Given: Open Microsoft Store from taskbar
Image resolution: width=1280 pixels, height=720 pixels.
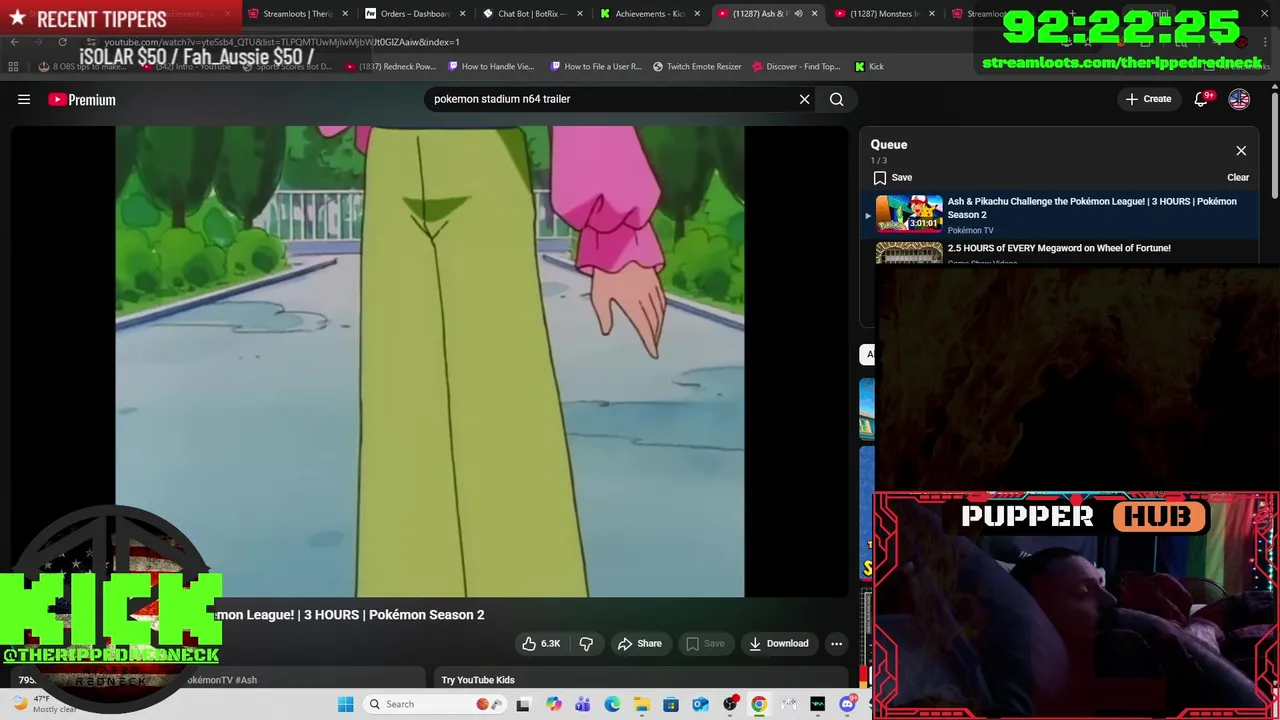Looking at the screenshot, I should [671, 704].
